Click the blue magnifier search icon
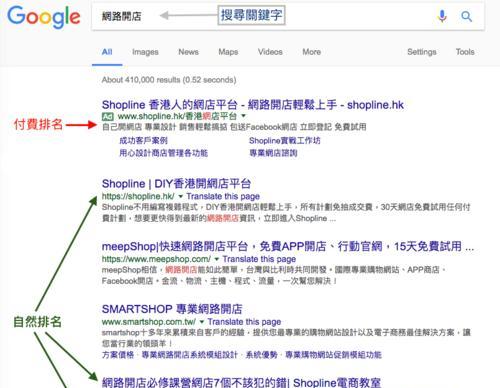The image size is (500, 388). click(466, 16)
